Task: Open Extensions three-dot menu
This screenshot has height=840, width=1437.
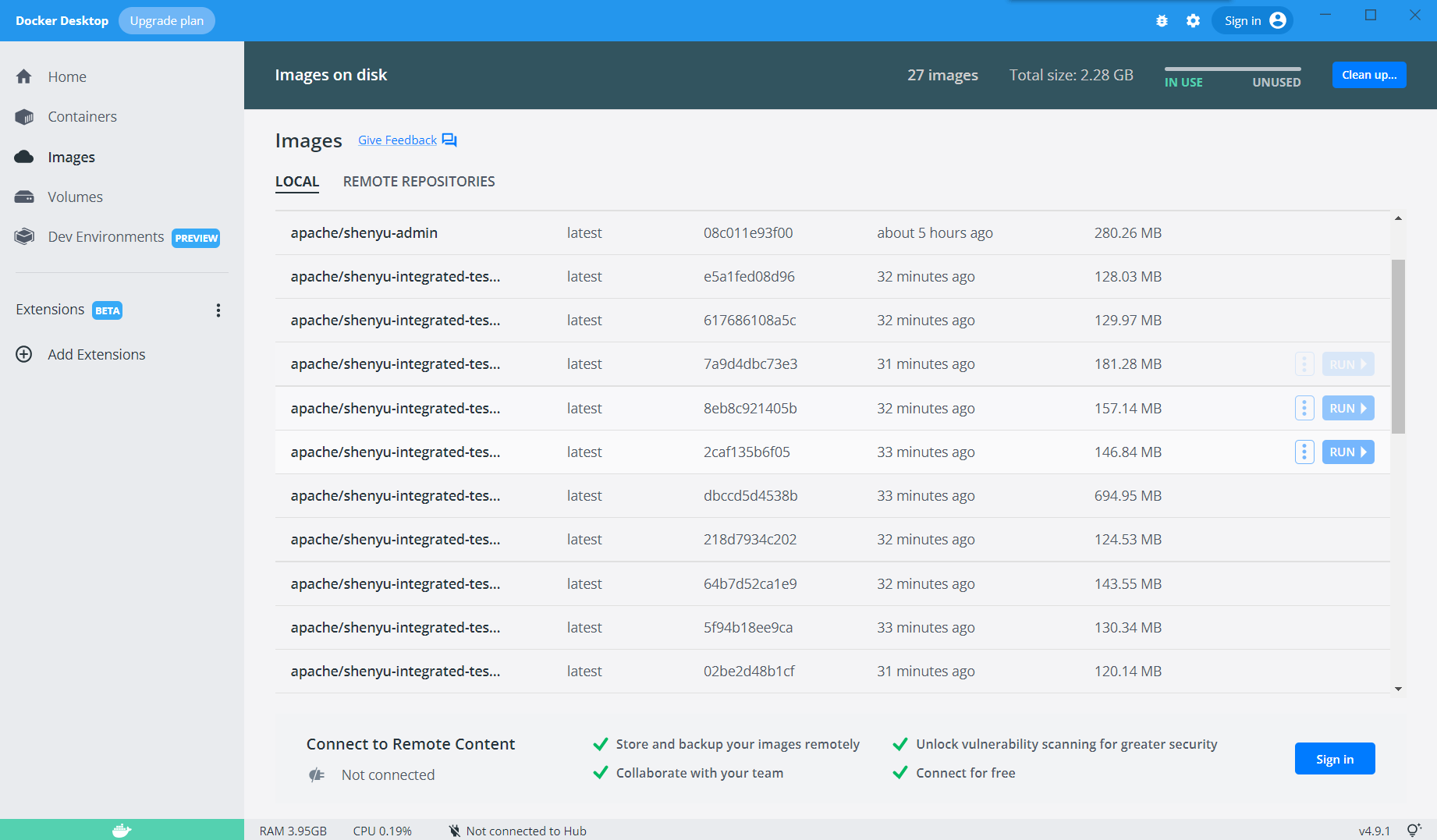Action: click(218, 310)
